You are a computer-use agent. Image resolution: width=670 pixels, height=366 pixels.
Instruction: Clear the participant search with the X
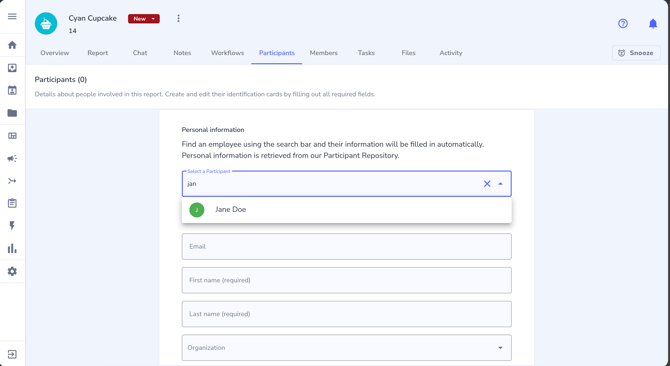(487, 184)
